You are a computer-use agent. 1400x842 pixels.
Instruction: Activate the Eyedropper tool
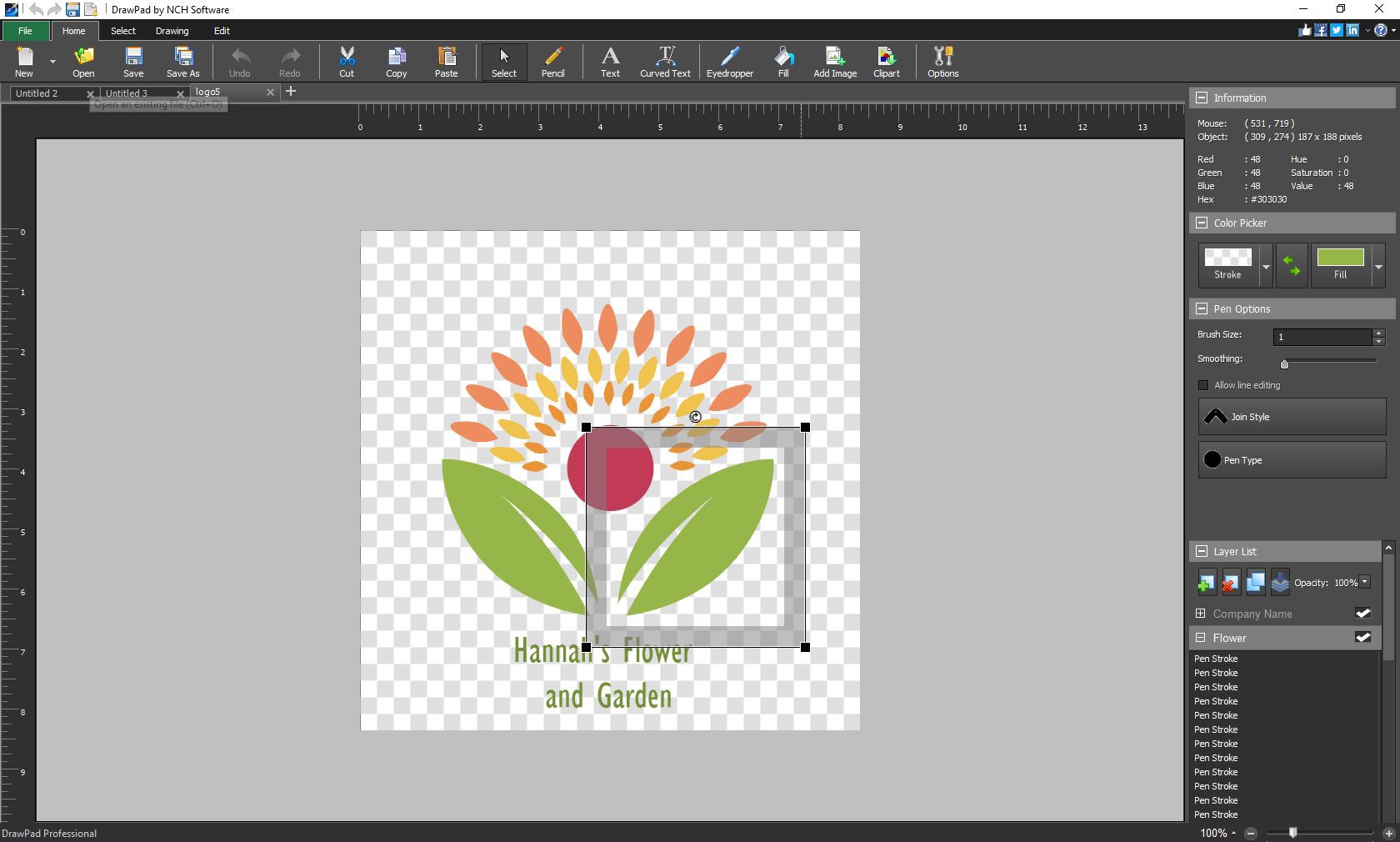point(729,62)
